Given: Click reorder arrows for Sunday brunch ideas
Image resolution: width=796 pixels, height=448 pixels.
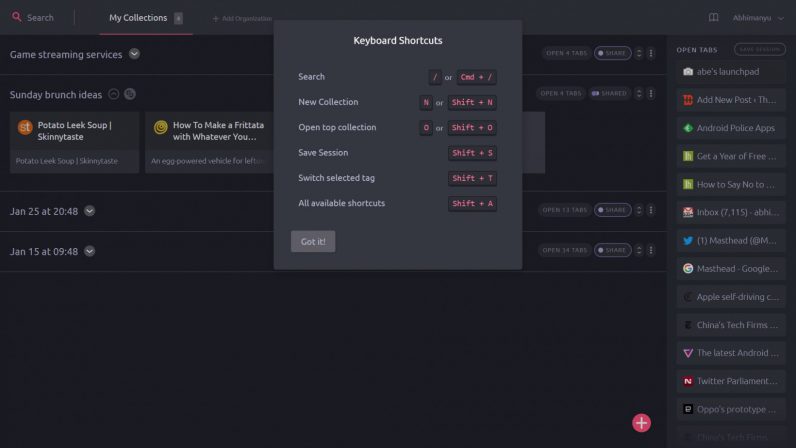Looking at the screenshot, I should 639,93.
